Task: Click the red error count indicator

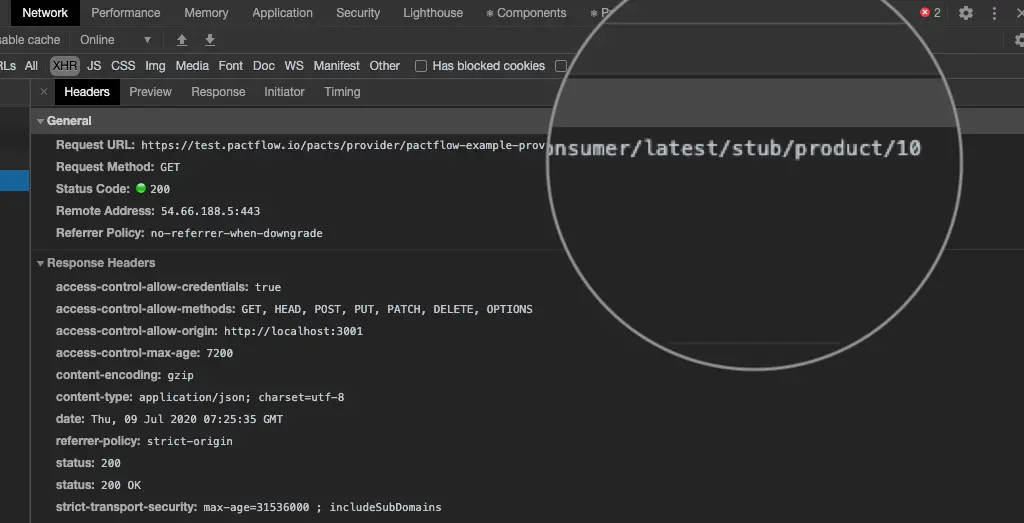Action: tap(930, 13)
